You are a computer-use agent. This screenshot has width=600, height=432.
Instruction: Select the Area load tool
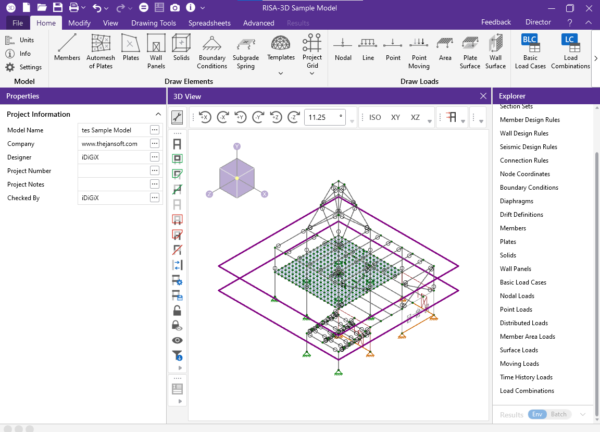click(x=445, y=48)
